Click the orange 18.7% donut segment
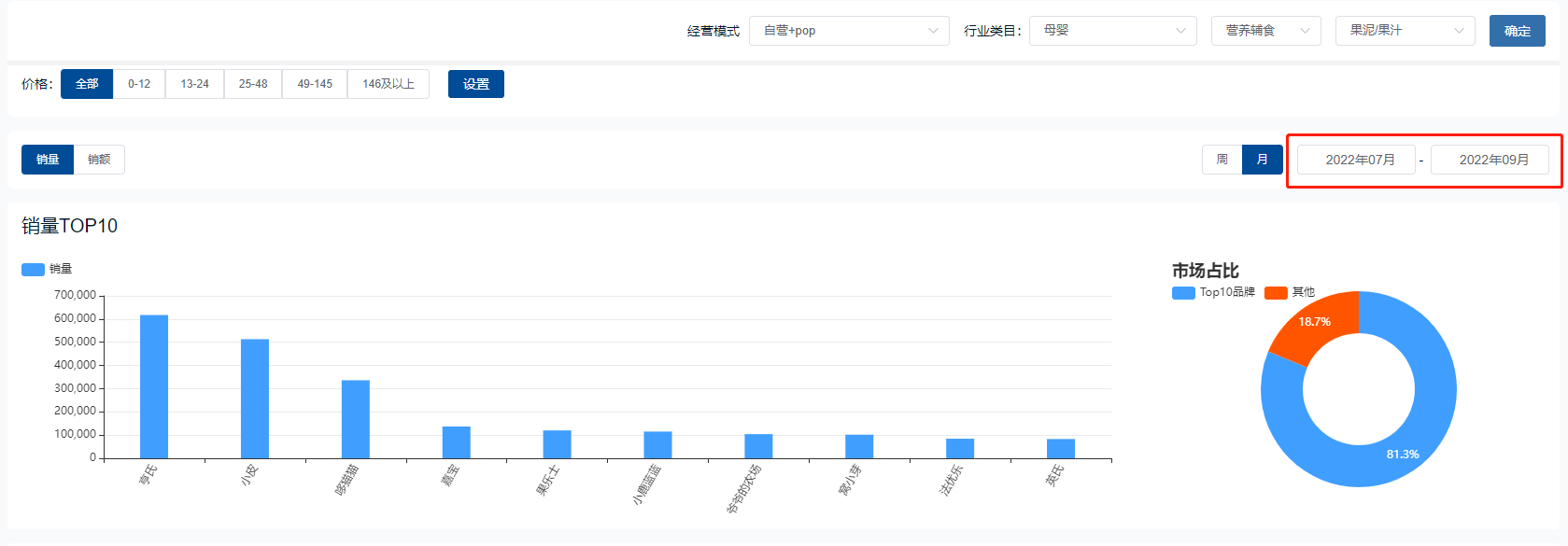Image resolution: width=1568 pixels, height=546 pixels. tap(1316, 326)
